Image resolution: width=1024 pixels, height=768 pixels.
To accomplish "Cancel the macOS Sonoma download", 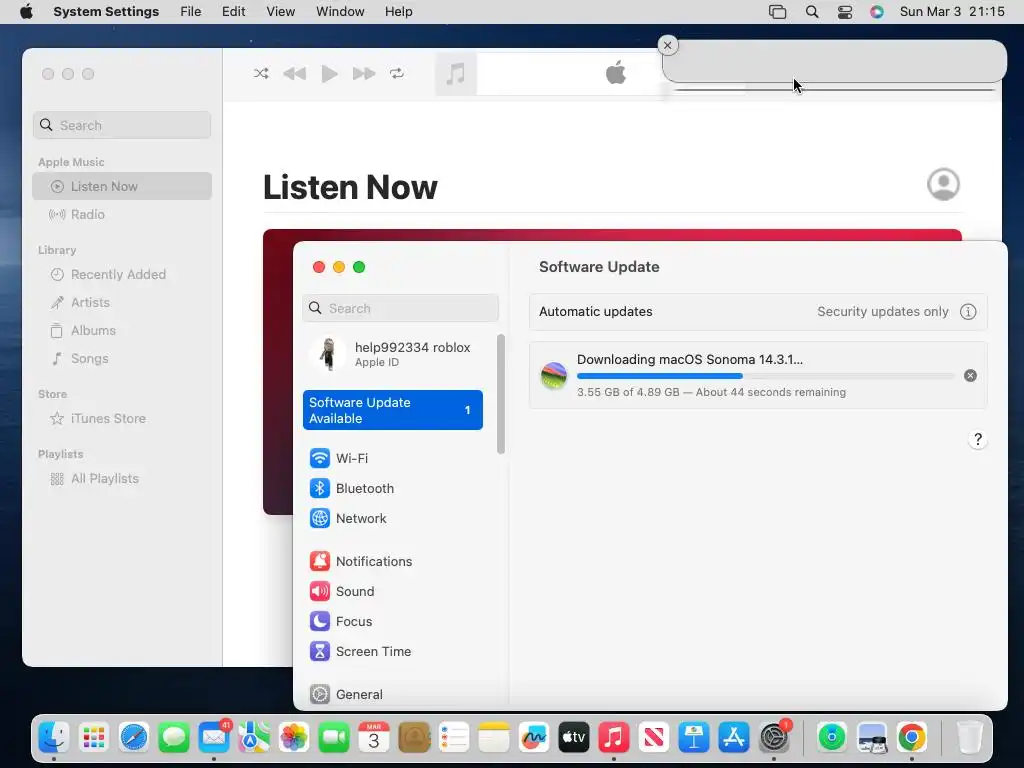I will [970, 376].
